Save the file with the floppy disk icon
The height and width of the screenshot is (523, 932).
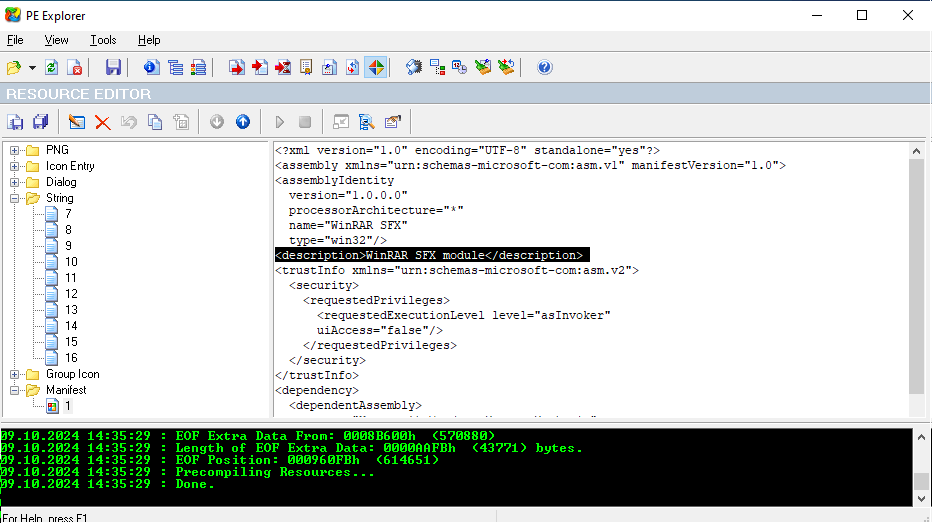click(x=113, y=68)
